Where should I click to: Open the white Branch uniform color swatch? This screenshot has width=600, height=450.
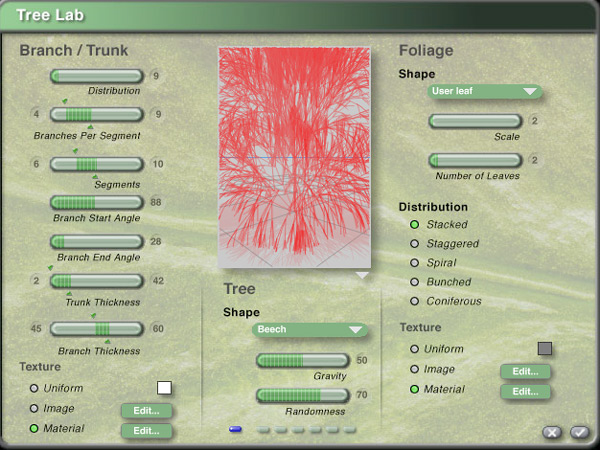point(164,388)
